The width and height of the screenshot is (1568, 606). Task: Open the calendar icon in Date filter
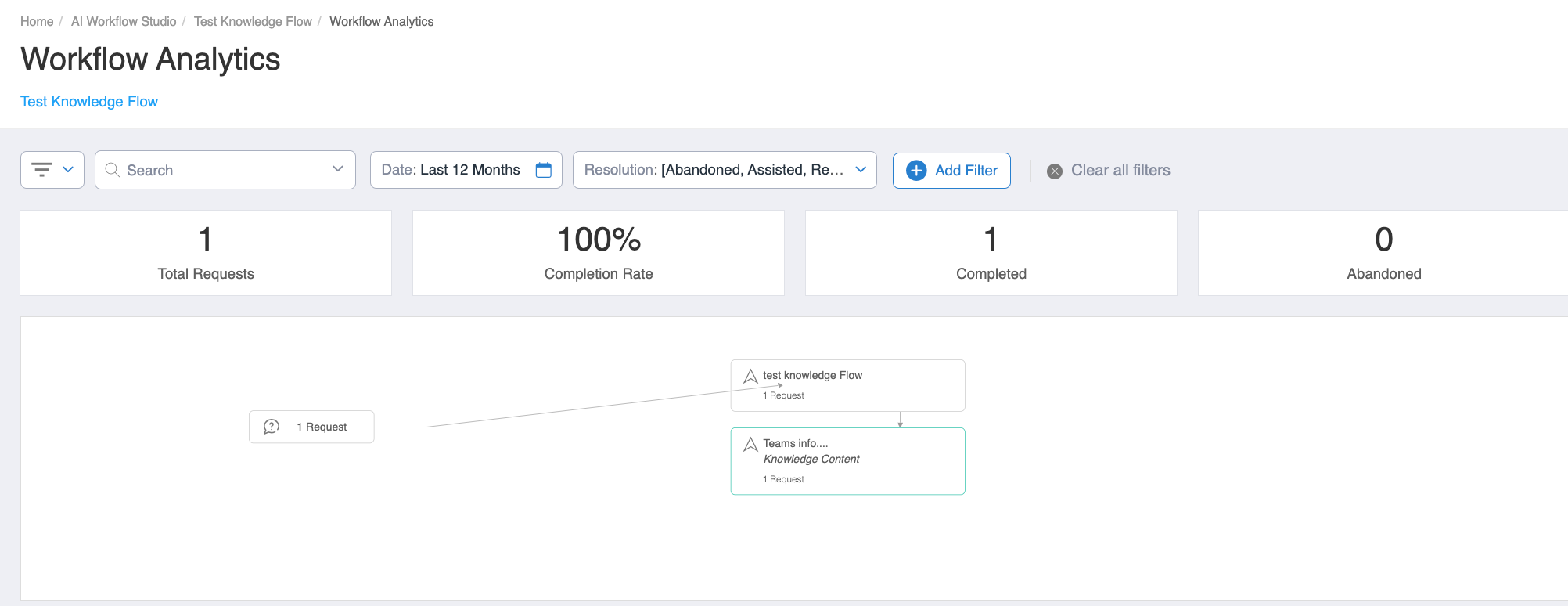543,170
